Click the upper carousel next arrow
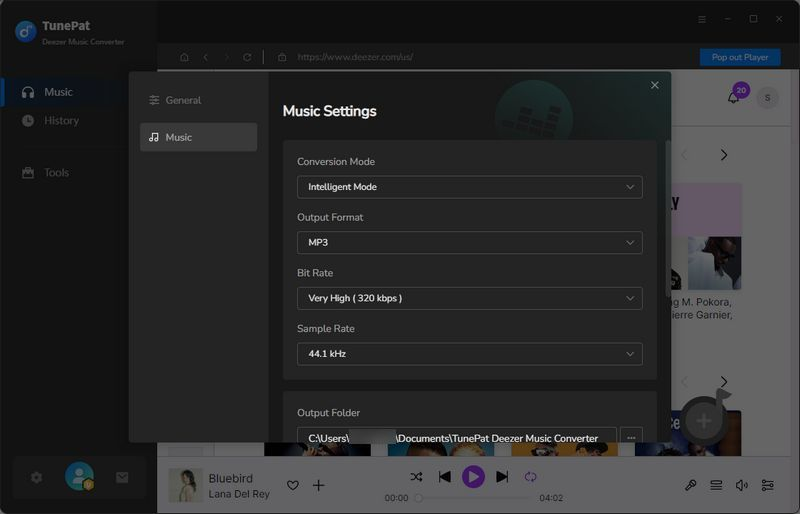Screen dimensions: 800x514 click(724, 155)
